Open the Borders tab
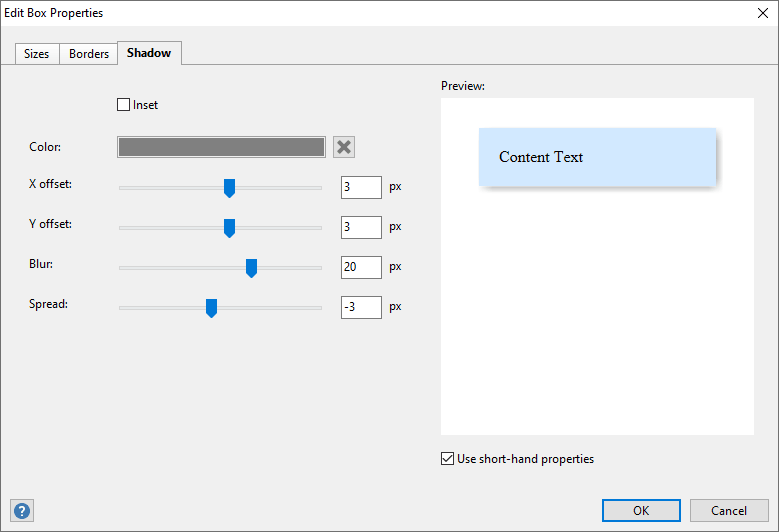 [x=89, y=54]
